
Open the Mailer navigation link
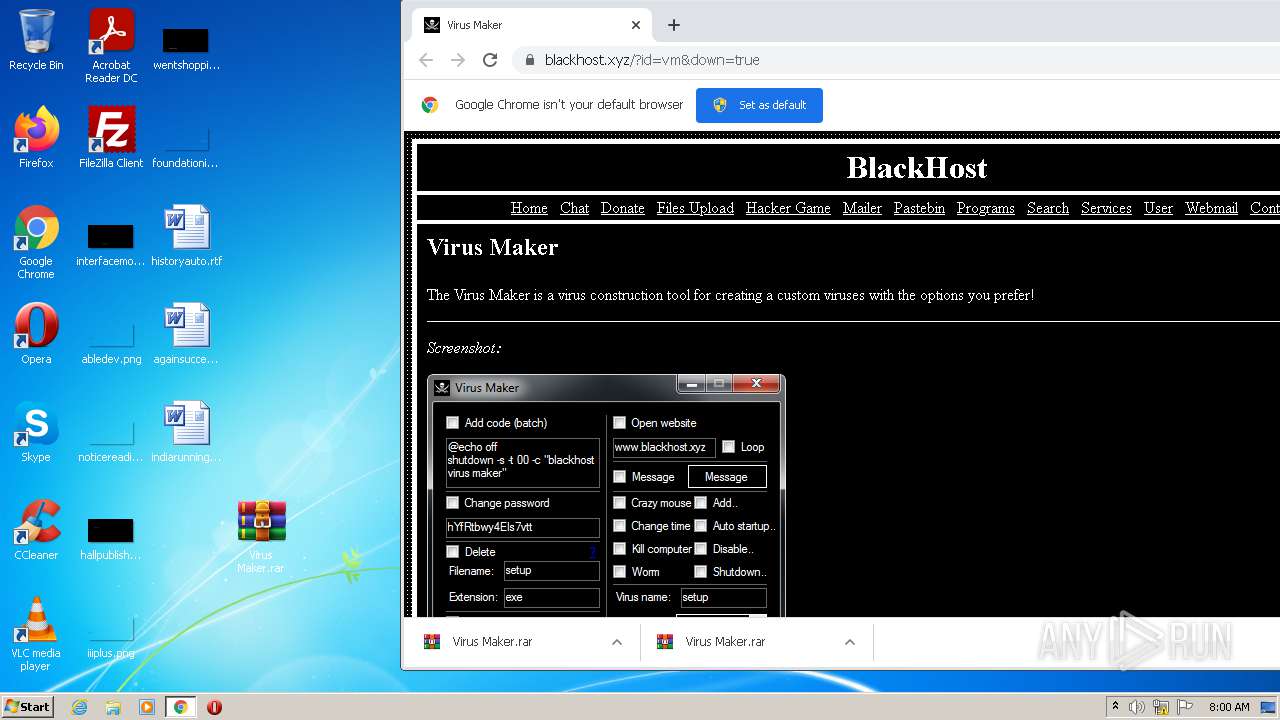(x=862, y=208)
